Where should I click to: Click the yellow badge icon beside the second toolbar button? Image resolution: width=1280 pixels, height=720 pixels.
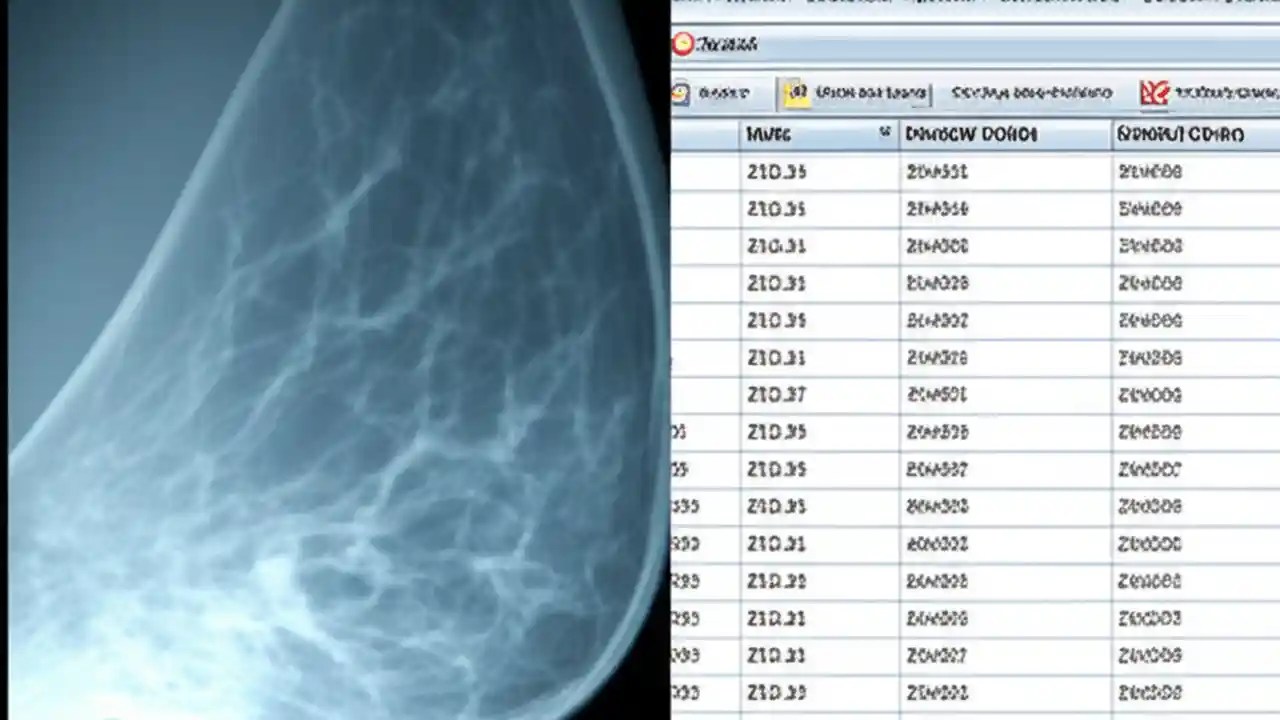[x=797, y=92]
